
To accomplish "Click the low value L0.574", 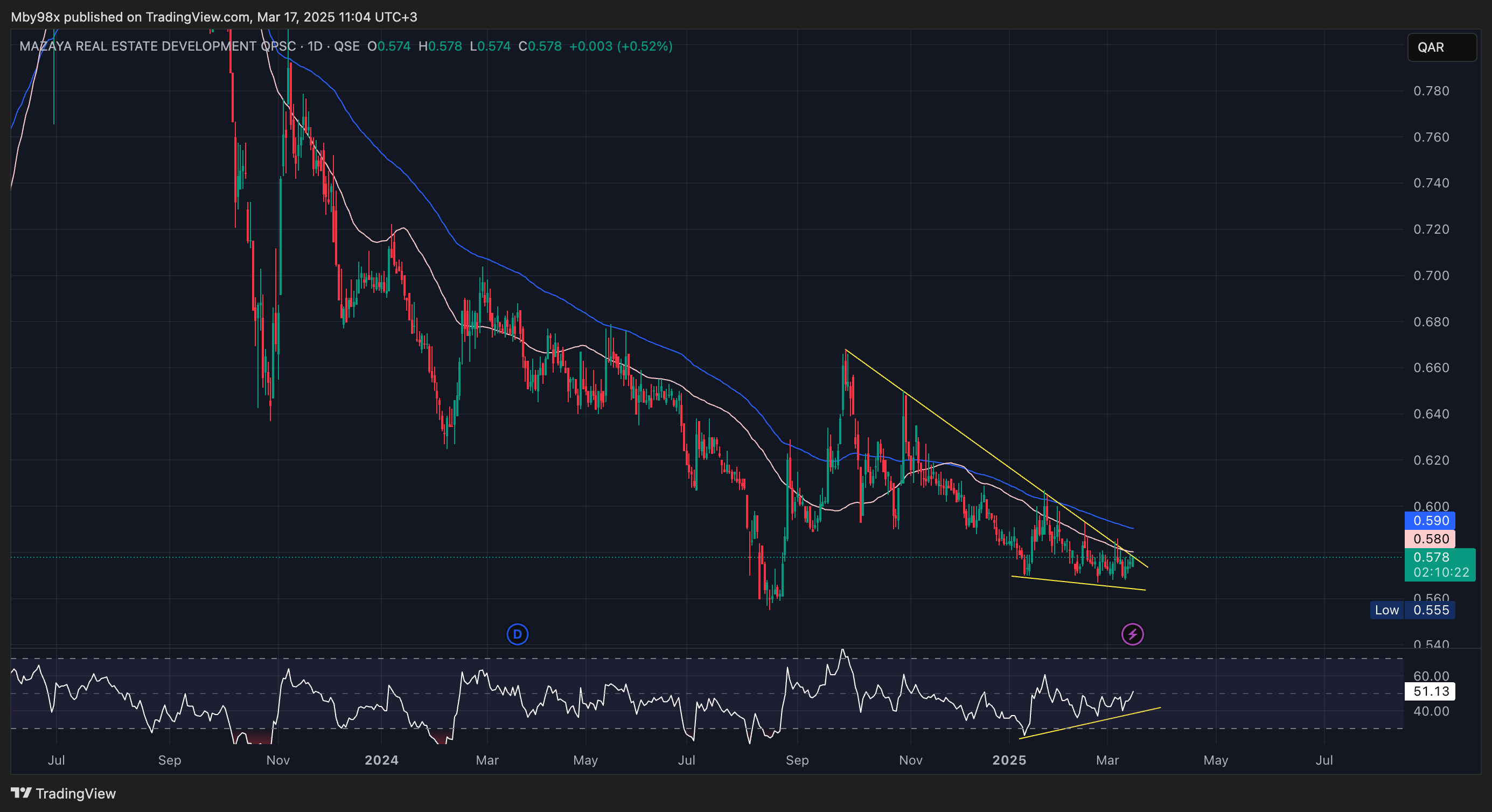I will [490, 46].
